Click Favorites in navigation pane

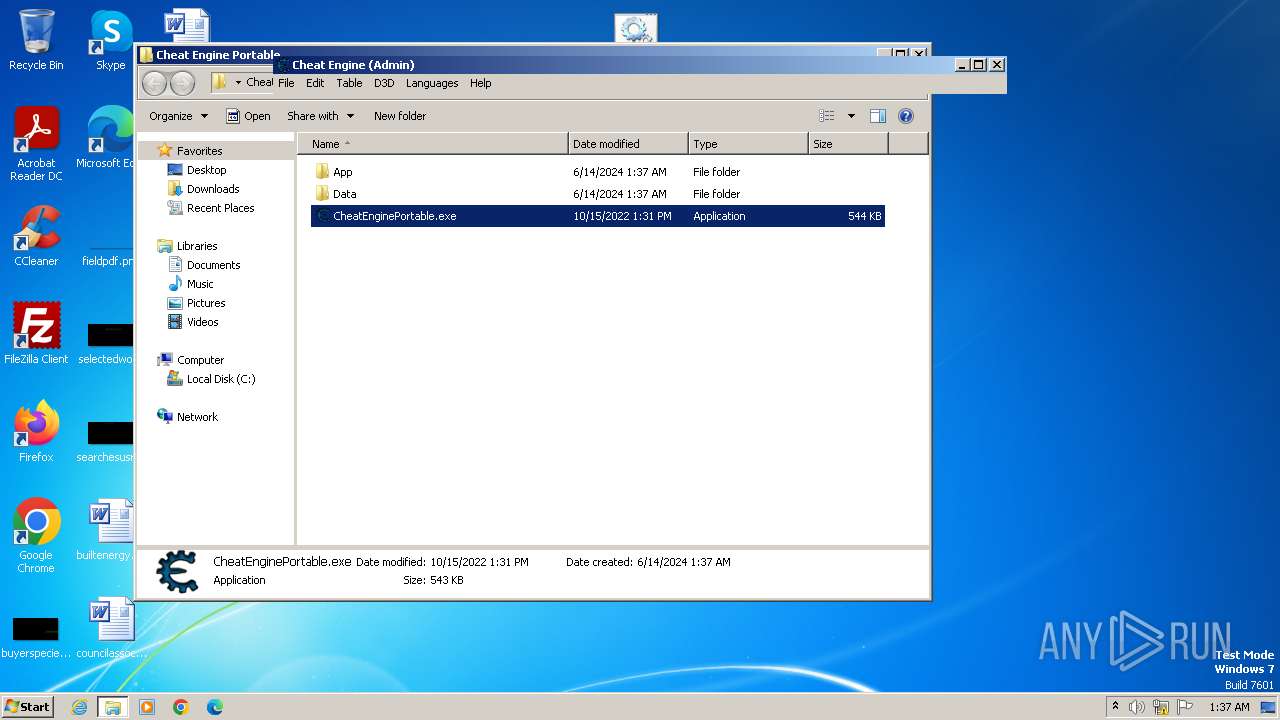199,151
